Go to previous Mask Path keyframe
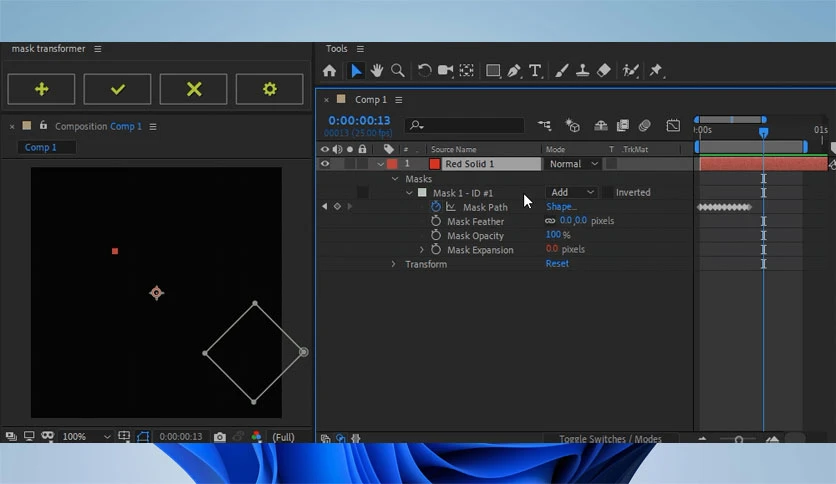 [x=325, y=207]
